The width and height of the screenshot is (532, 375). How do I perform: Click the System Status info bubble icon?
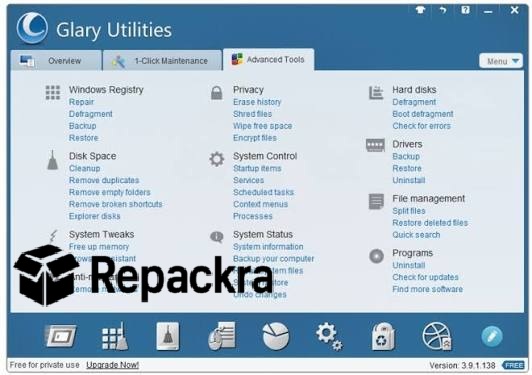pyautogui.click(x=216, y=237)
